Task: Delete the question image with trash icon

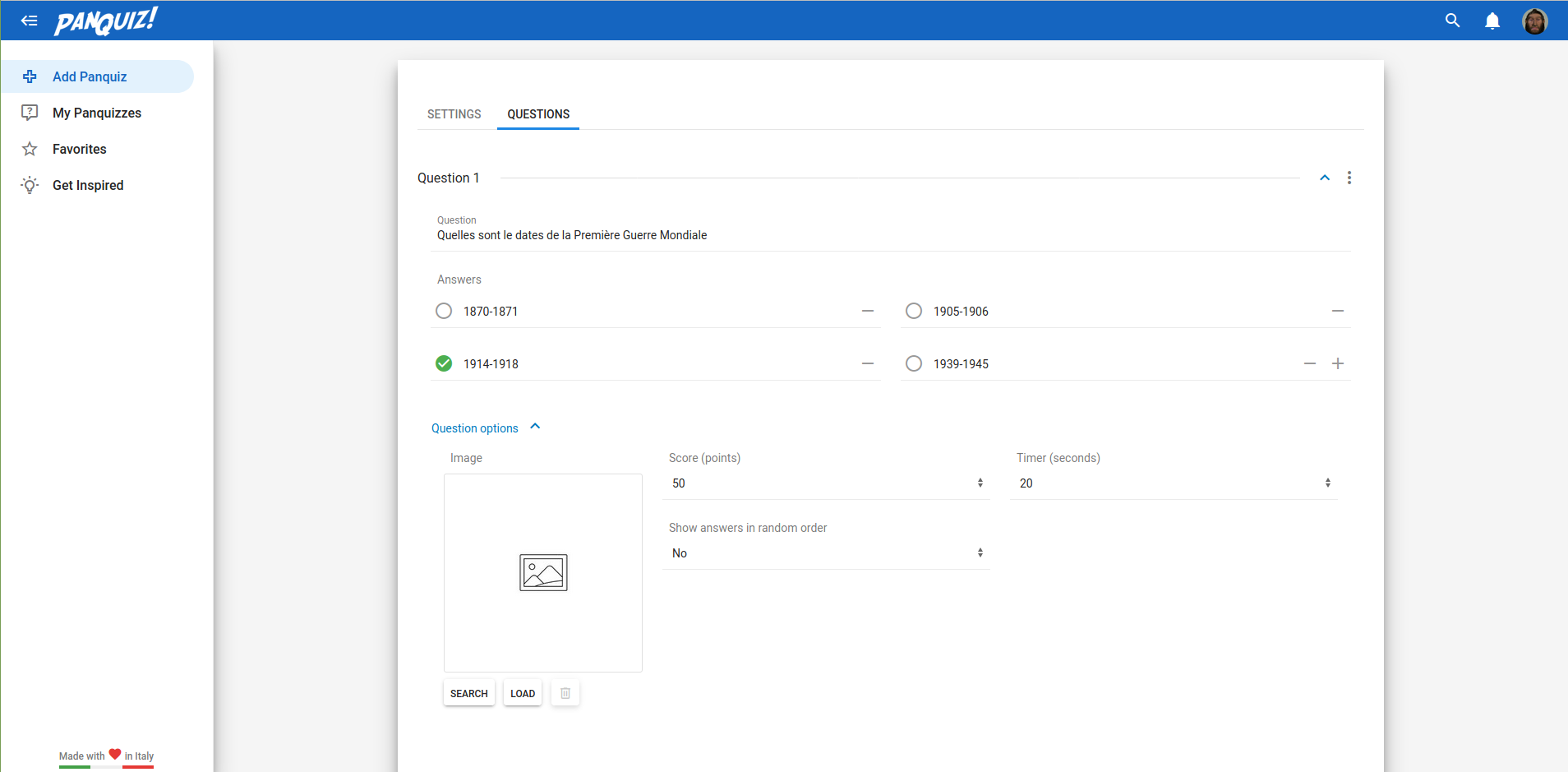Action: click(565, 693)
